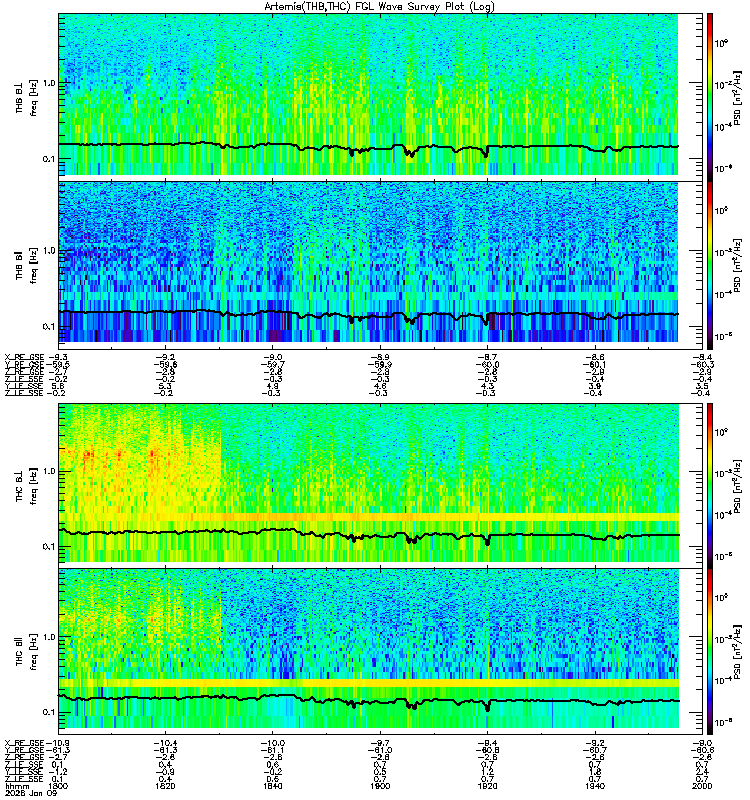Click the Y_LE_SSE value 2.4

(703, 772)
